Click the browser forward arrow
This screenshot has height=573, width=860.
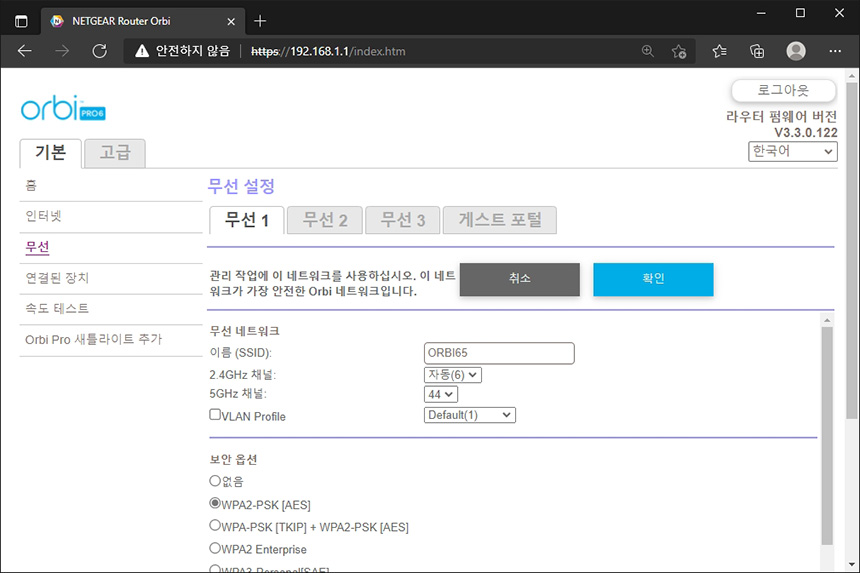62,51
